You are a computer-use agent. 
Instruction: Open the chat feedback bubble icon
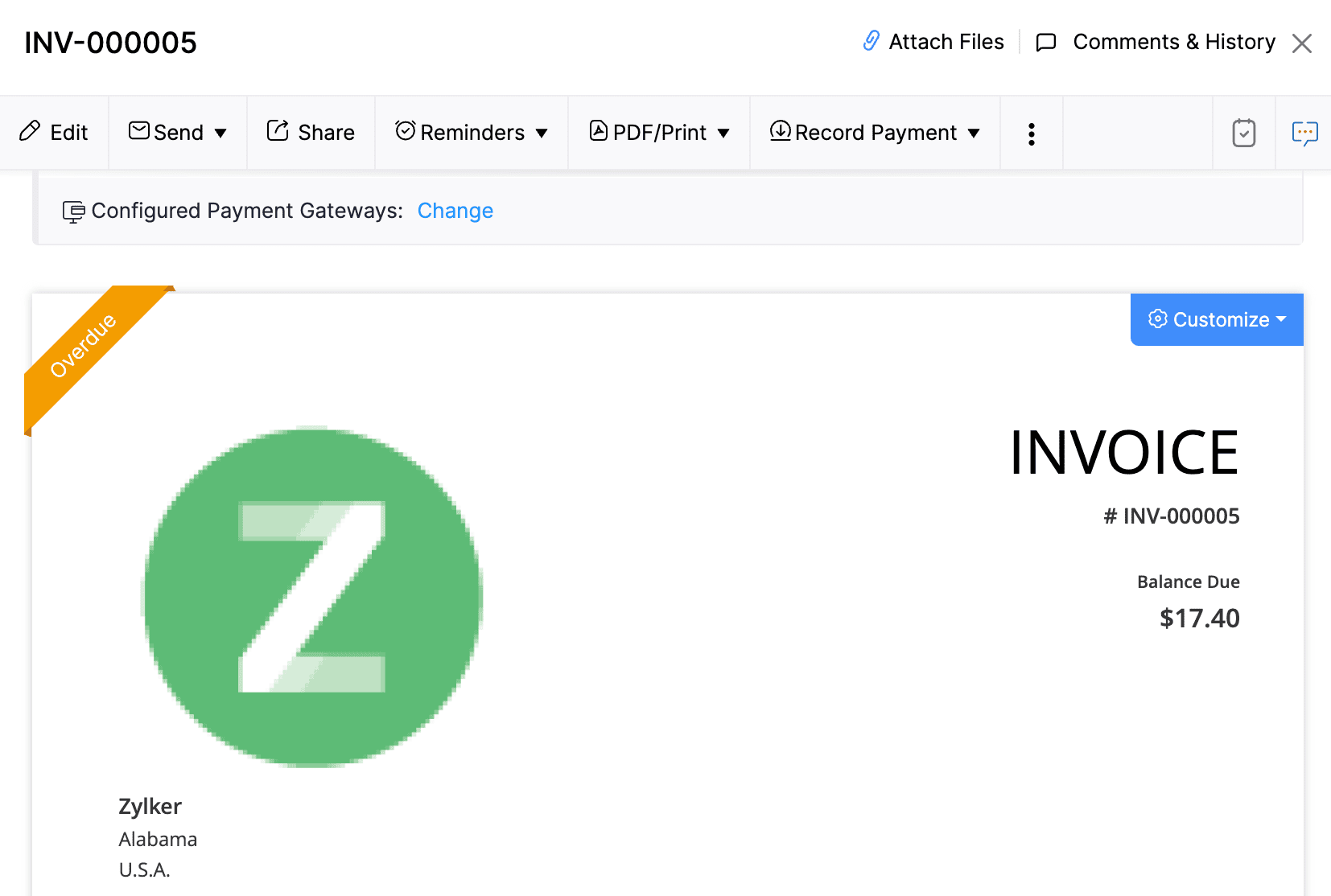click(1304, 134)
